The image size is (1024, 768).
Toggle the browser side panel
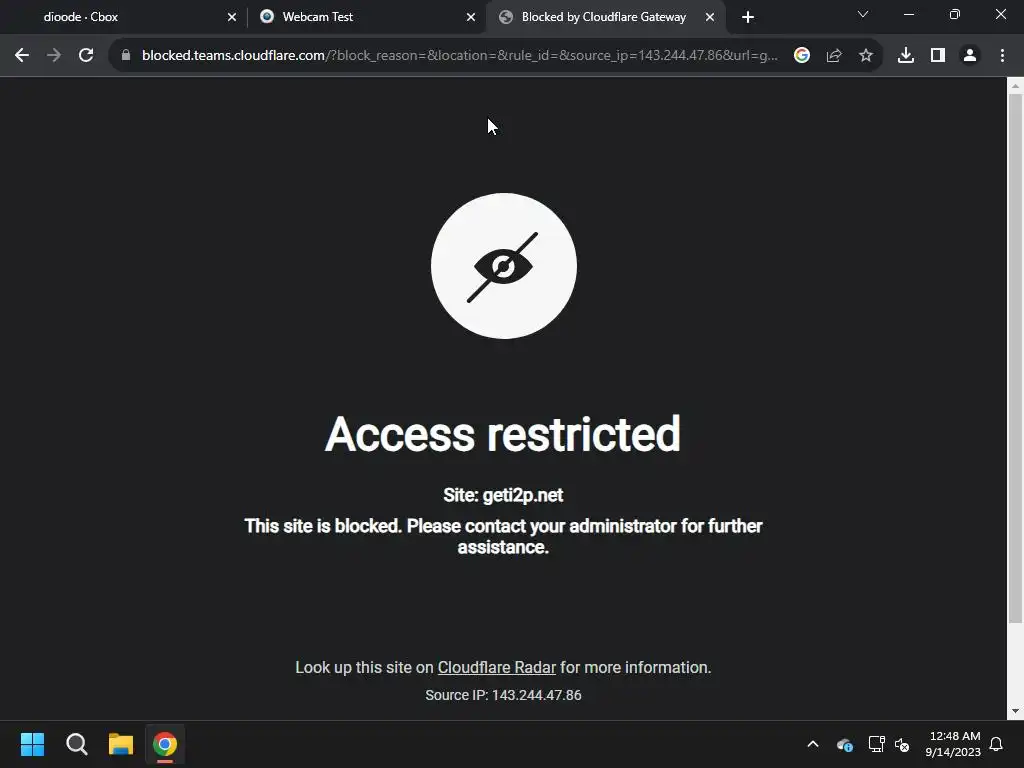point(938,56)
